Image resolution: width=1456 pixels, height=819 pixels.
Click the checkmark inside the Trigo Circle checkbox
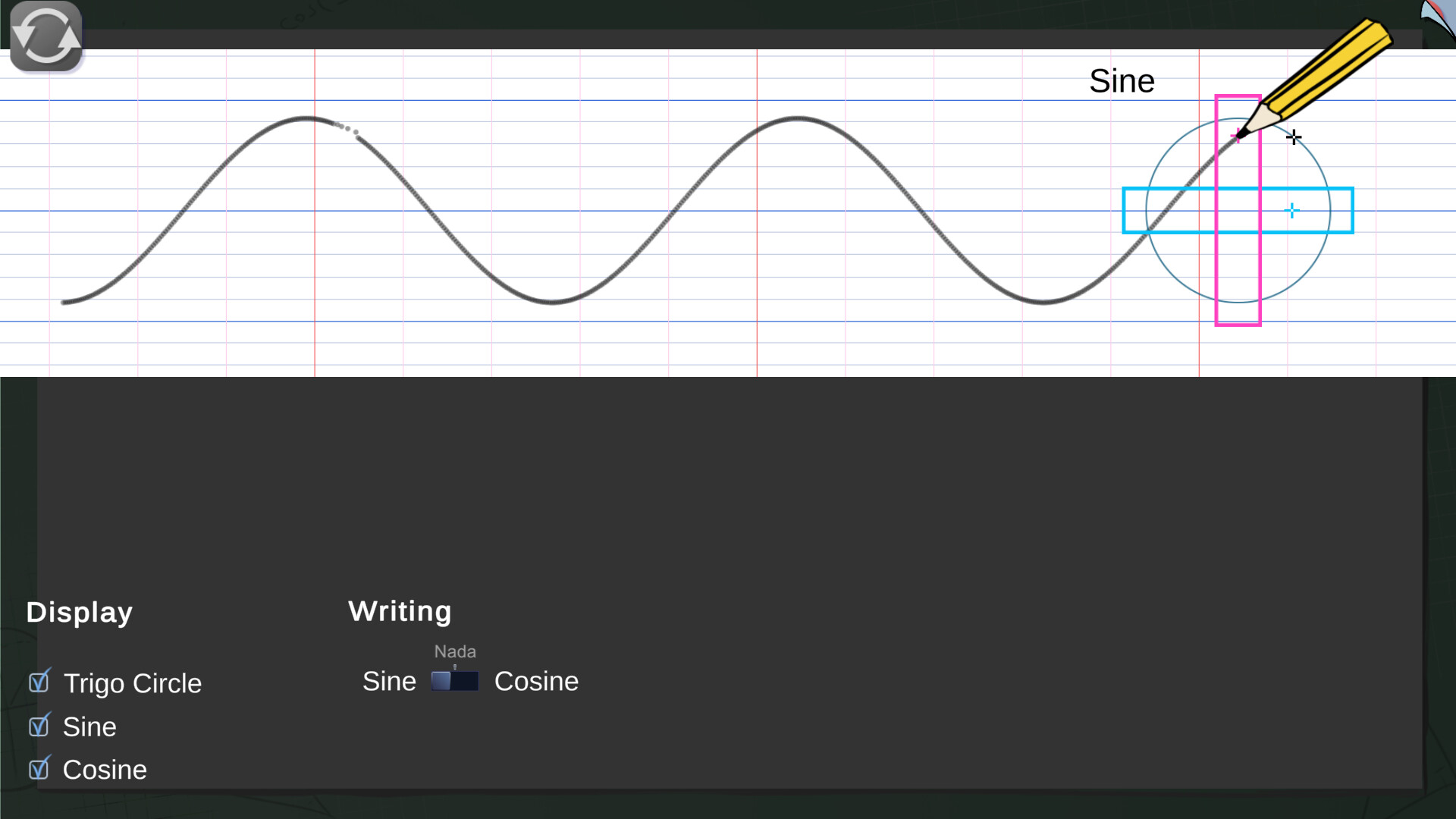(x=41, y=681)
